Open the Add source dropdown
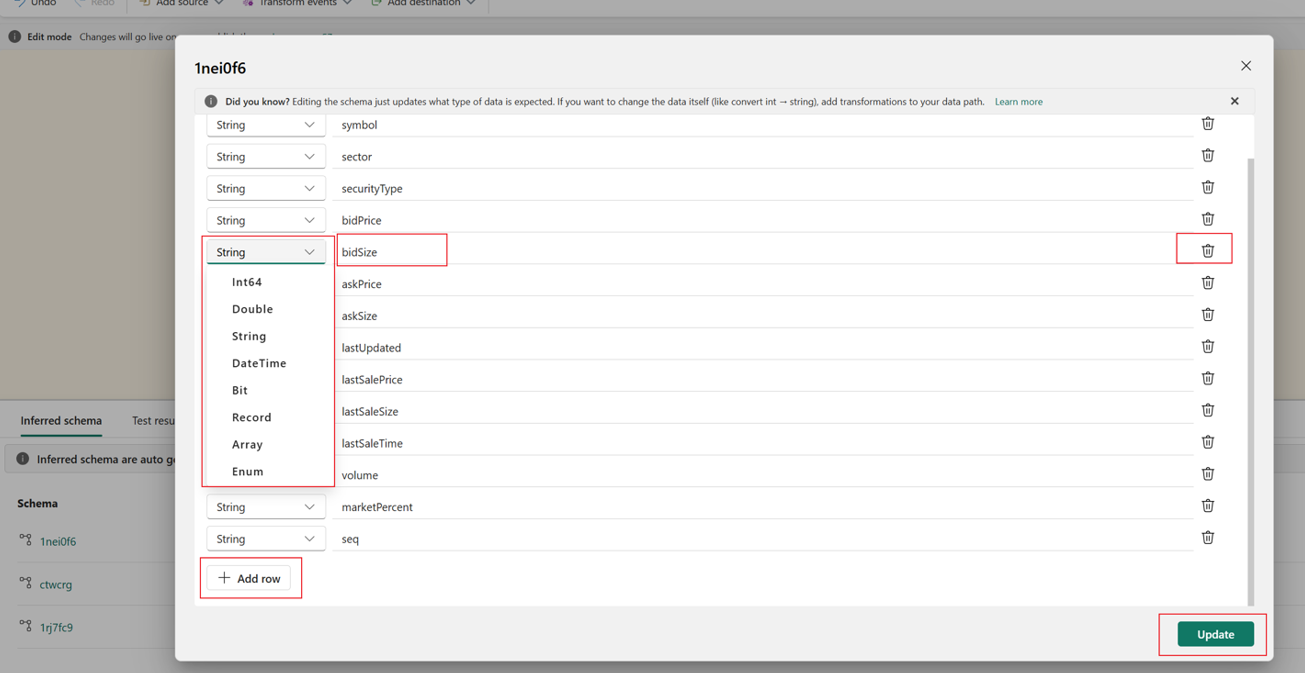The width and height of the screenshot is (1305, 673). click(181, 3)
